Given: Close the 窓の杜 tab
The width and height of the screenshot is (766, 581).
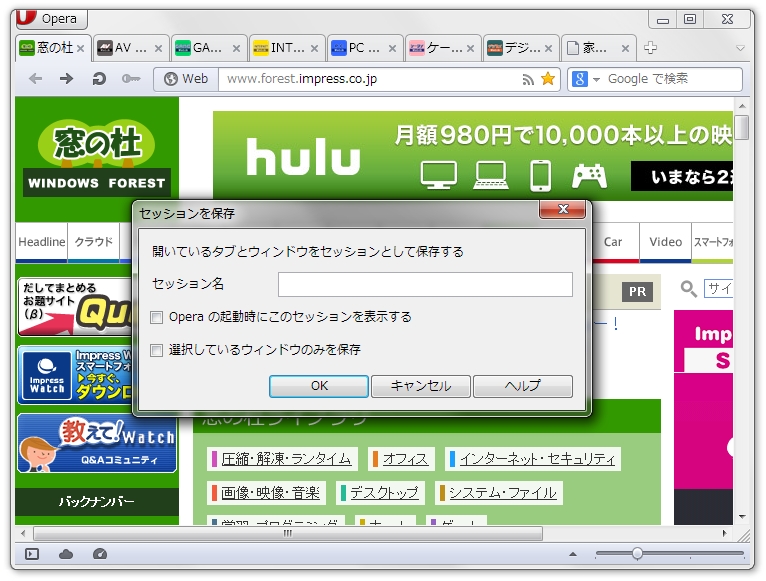Looking at the screenshot, I should click(81, 48).
